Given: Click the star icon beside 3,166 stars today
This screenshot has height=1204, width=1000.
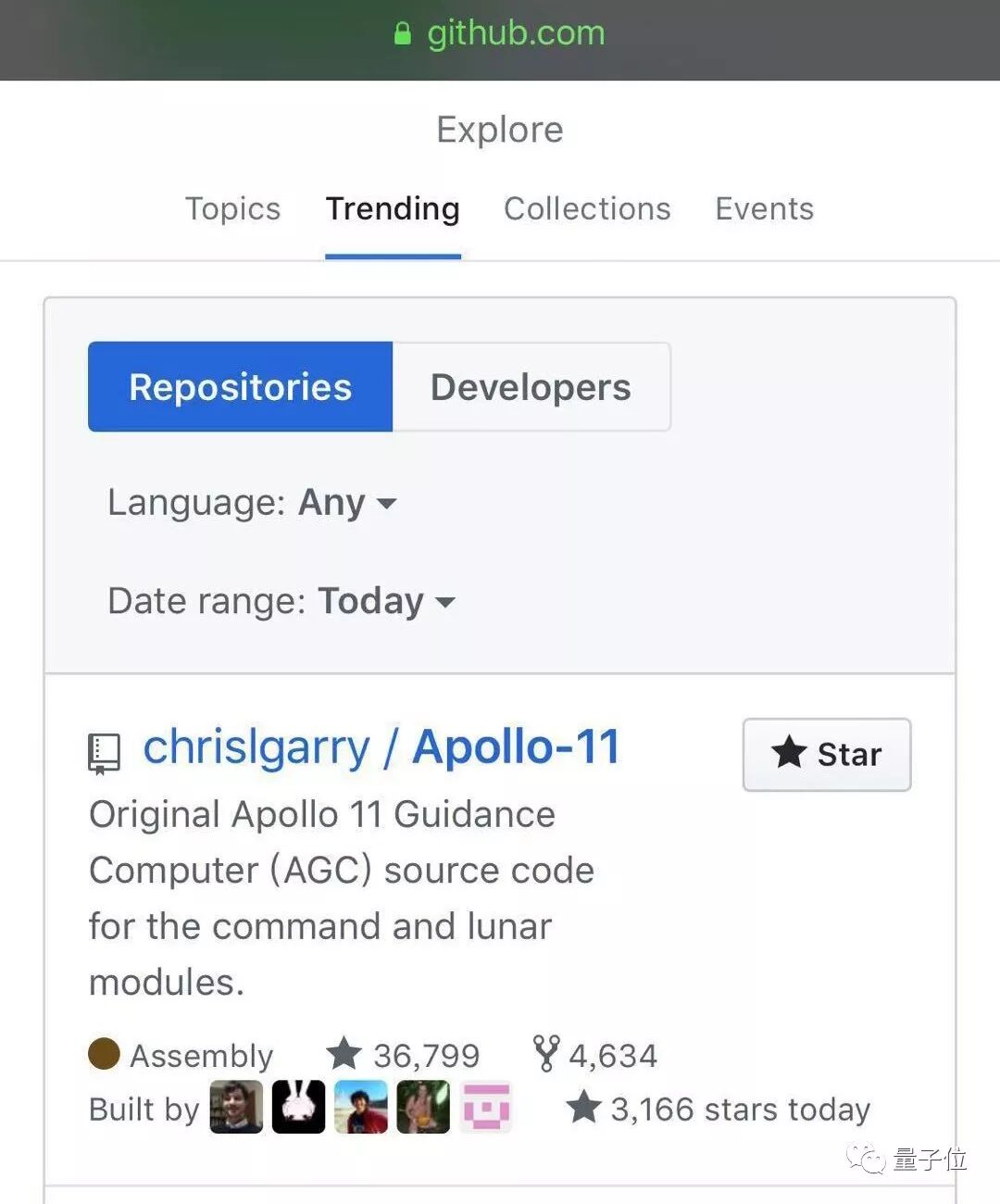Looking at the screenshot, I should click(583, 1108).
